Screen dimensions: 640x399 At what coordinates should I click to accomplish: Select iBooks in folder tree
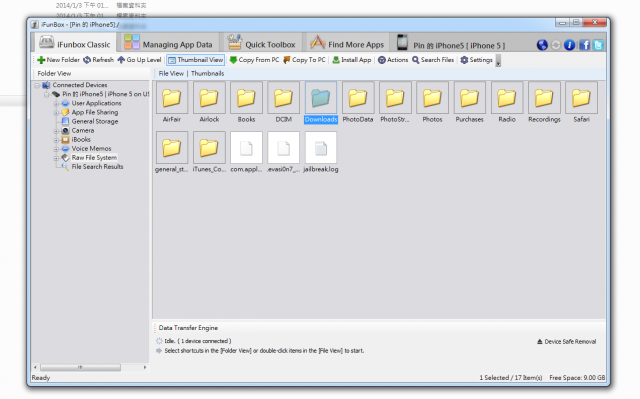point(81,140)
